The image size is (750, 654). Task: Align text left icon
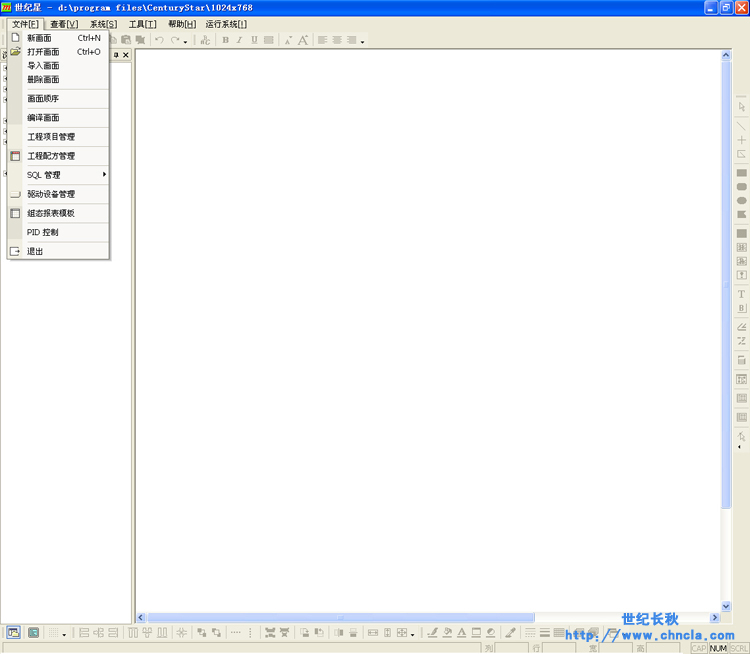tap(323, 40)
